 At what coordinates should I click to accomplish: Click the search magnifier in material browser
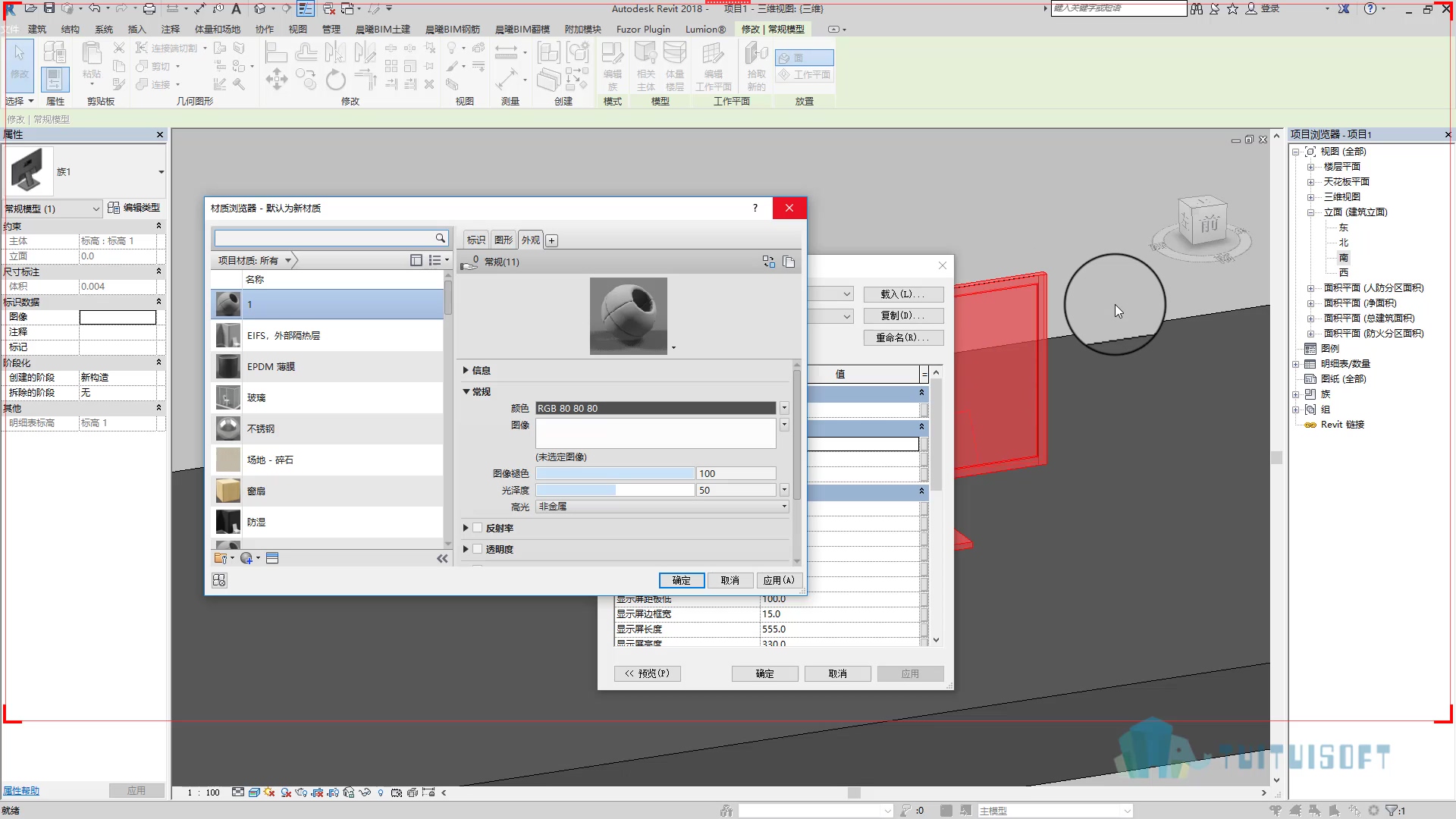(440, 238)
